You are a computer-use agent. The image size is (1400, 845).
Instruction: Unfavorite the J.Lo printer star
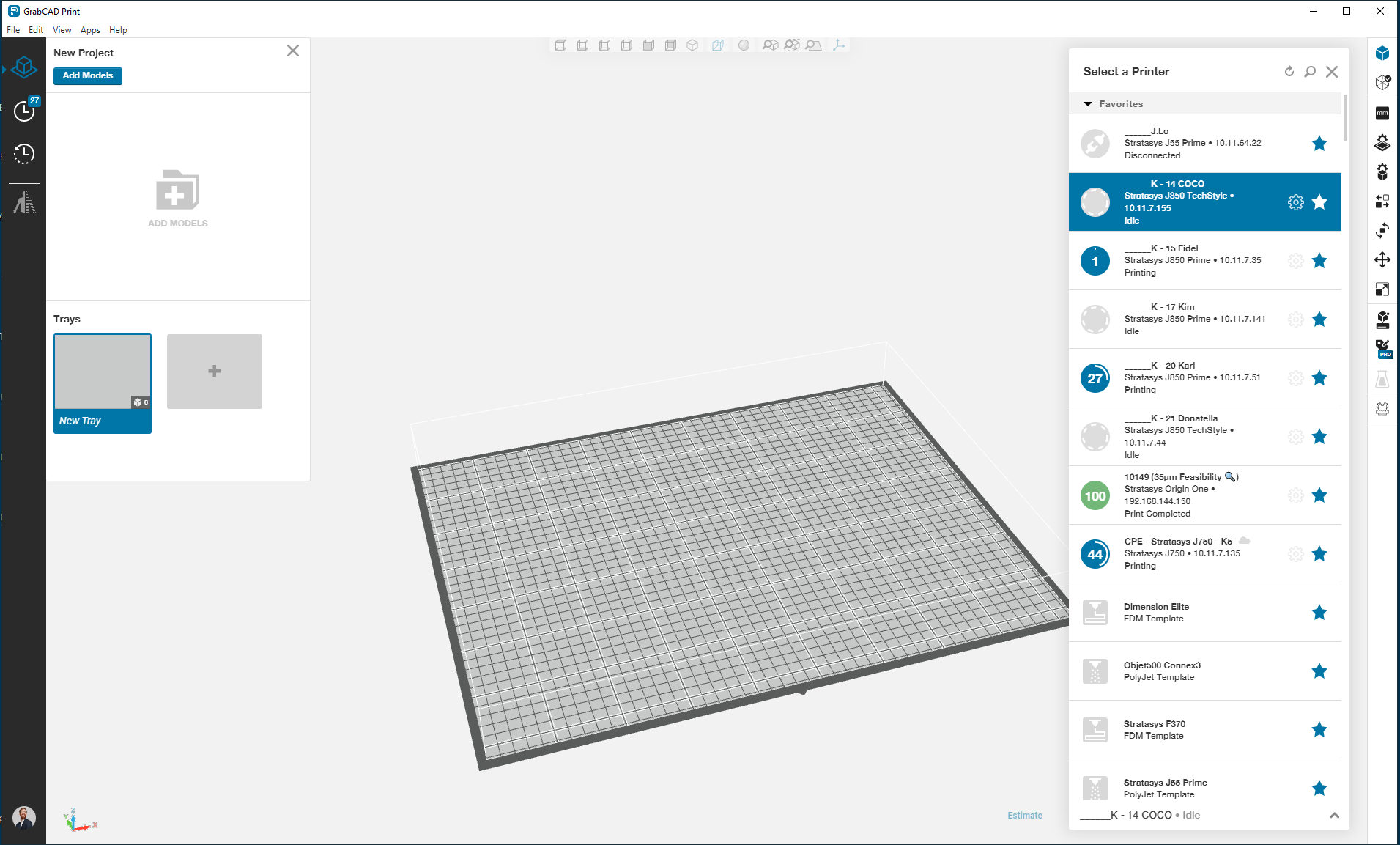(1319, 144)
